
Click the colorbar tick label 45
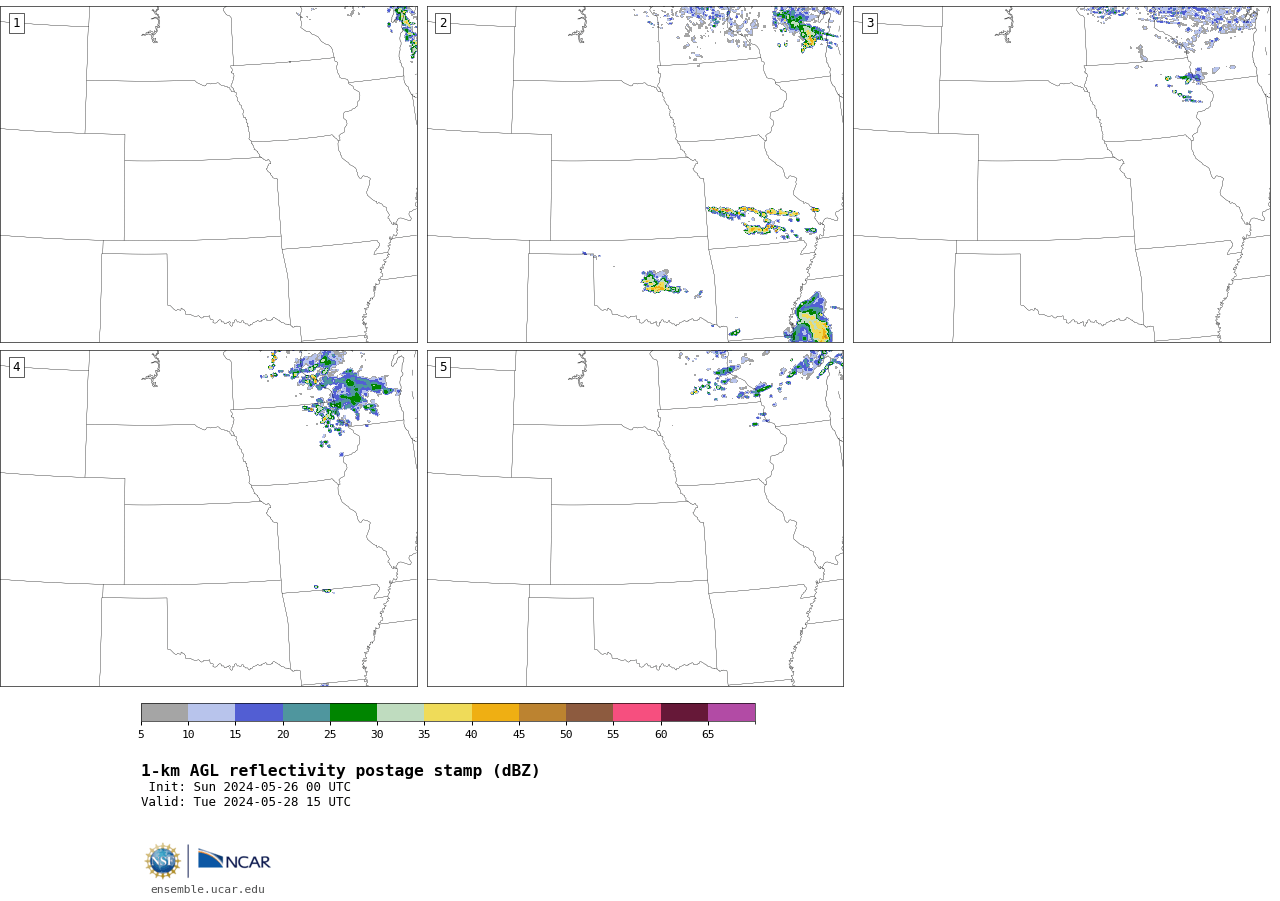(x=519, y=735)
